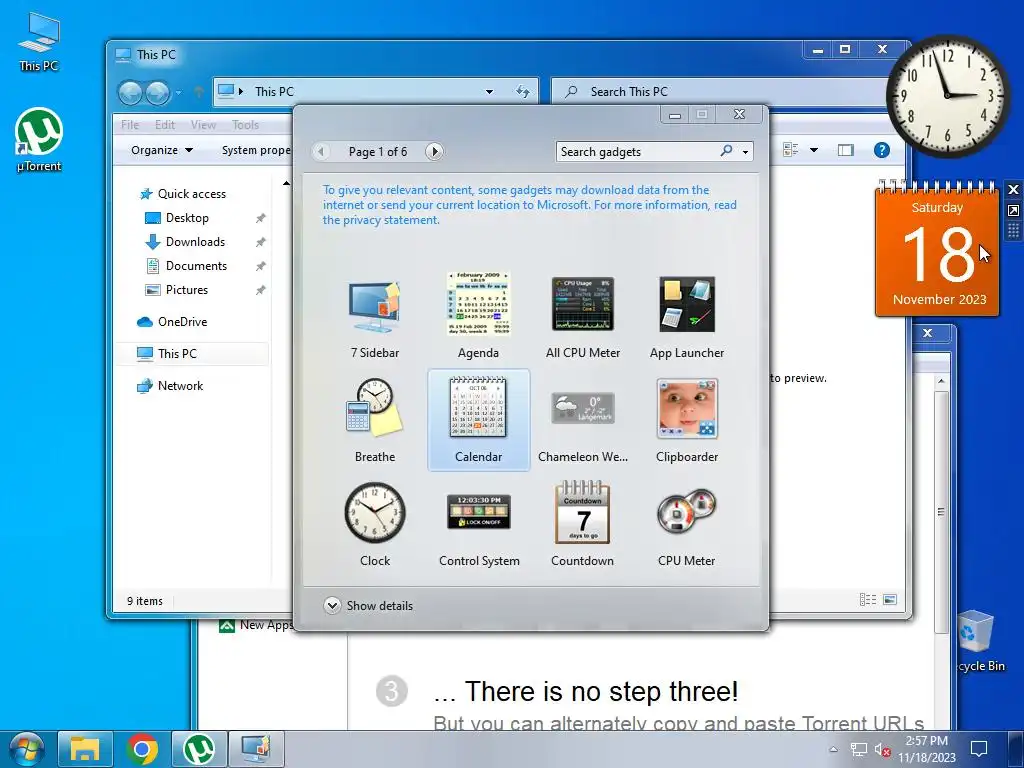Expand Show details chevron

point(332,605)
